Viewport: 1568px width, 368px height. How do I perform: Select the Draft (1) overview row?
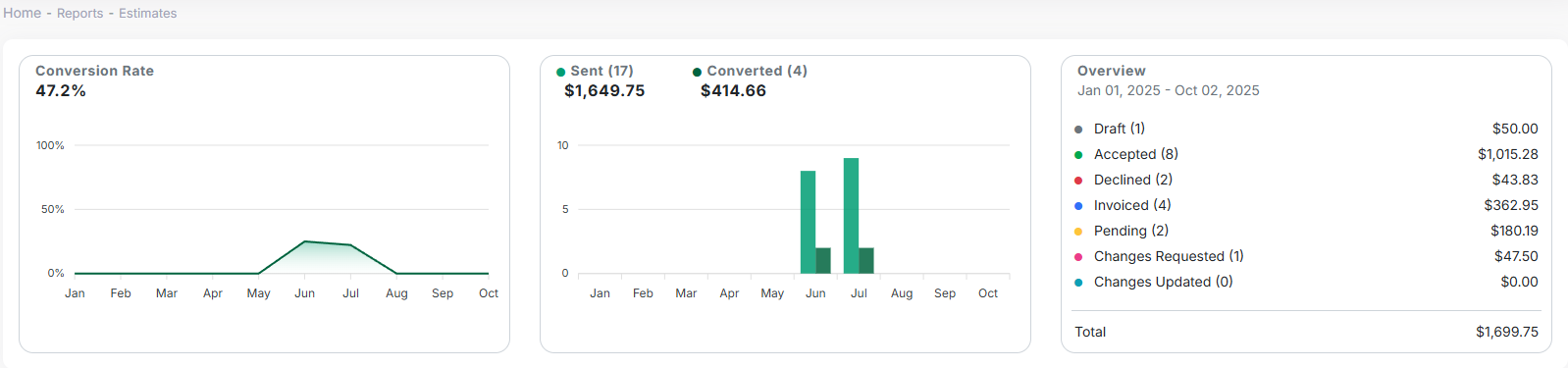click(1306, 129)
